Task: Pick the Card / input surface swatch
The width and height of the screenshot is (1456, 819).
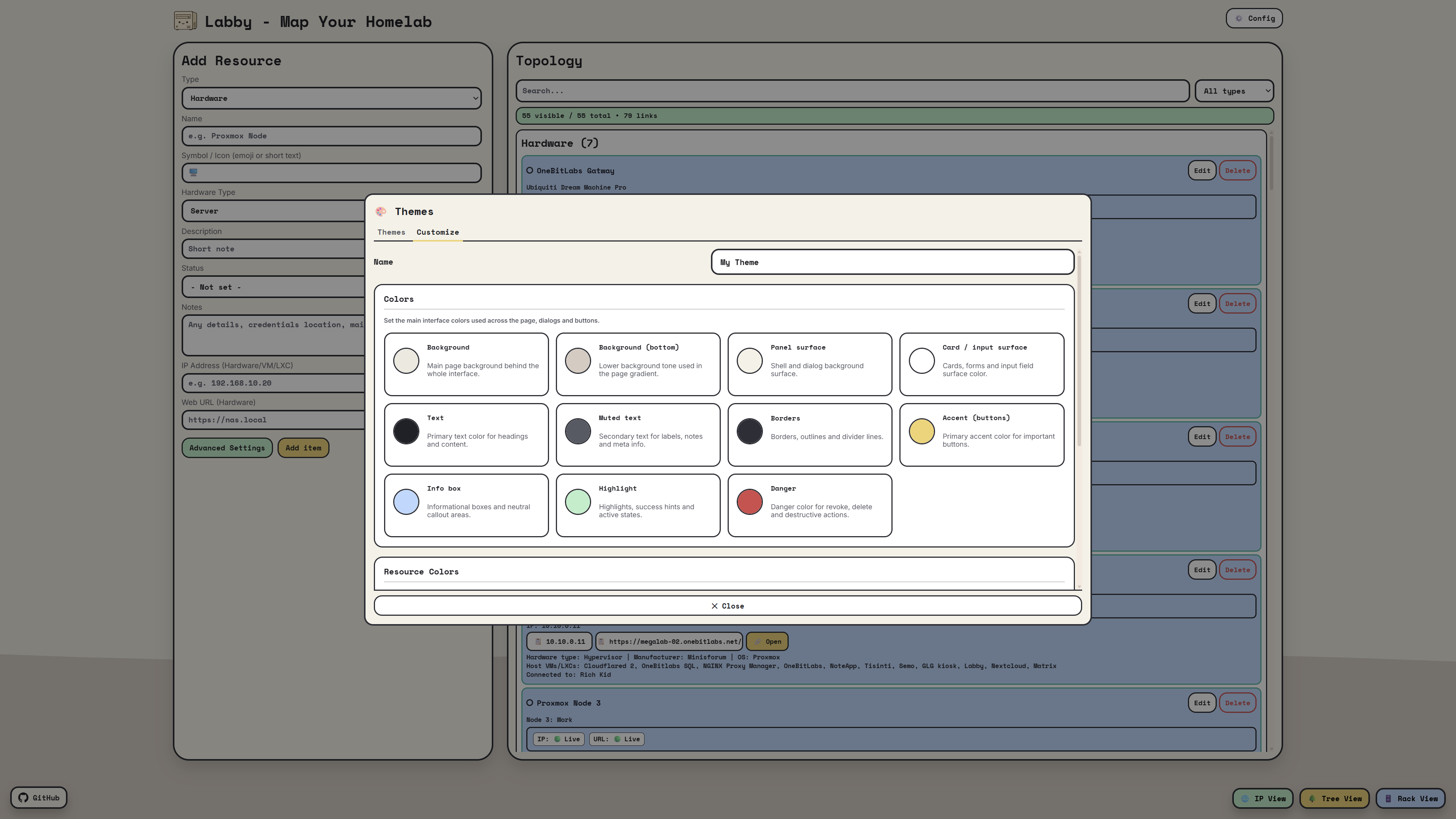Action: click(x=921, y=361)
